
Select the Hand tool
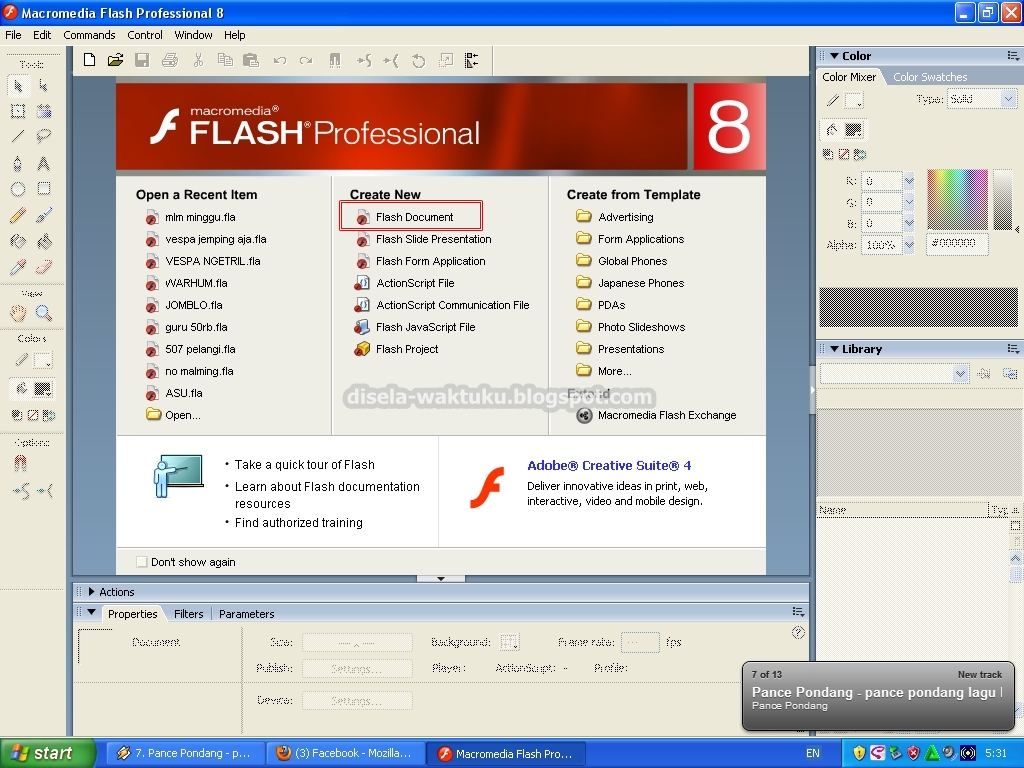[x=18, y=313]
